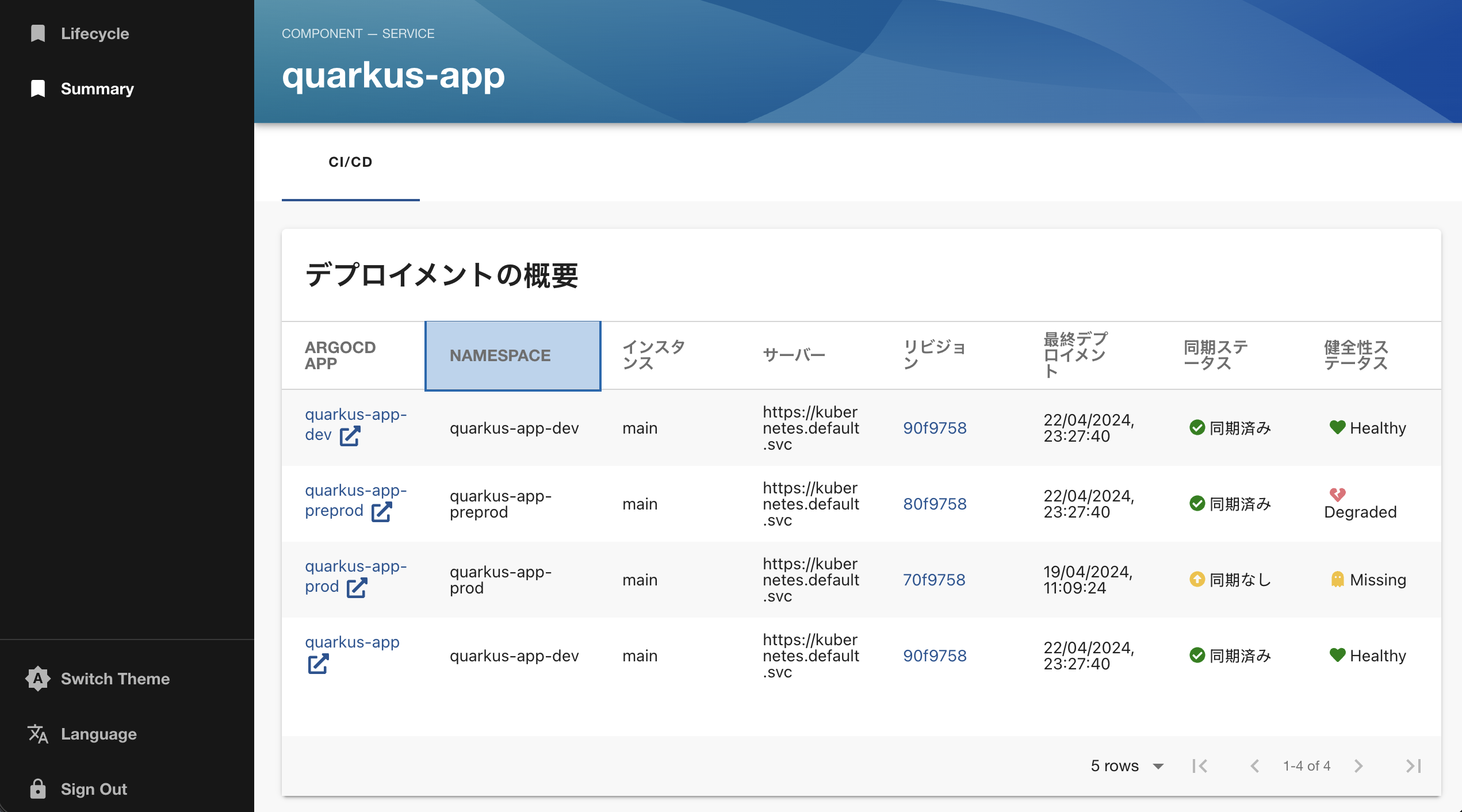
Task: Click external link icon beside quarkus-app-preprod
Action: (381, 512)
